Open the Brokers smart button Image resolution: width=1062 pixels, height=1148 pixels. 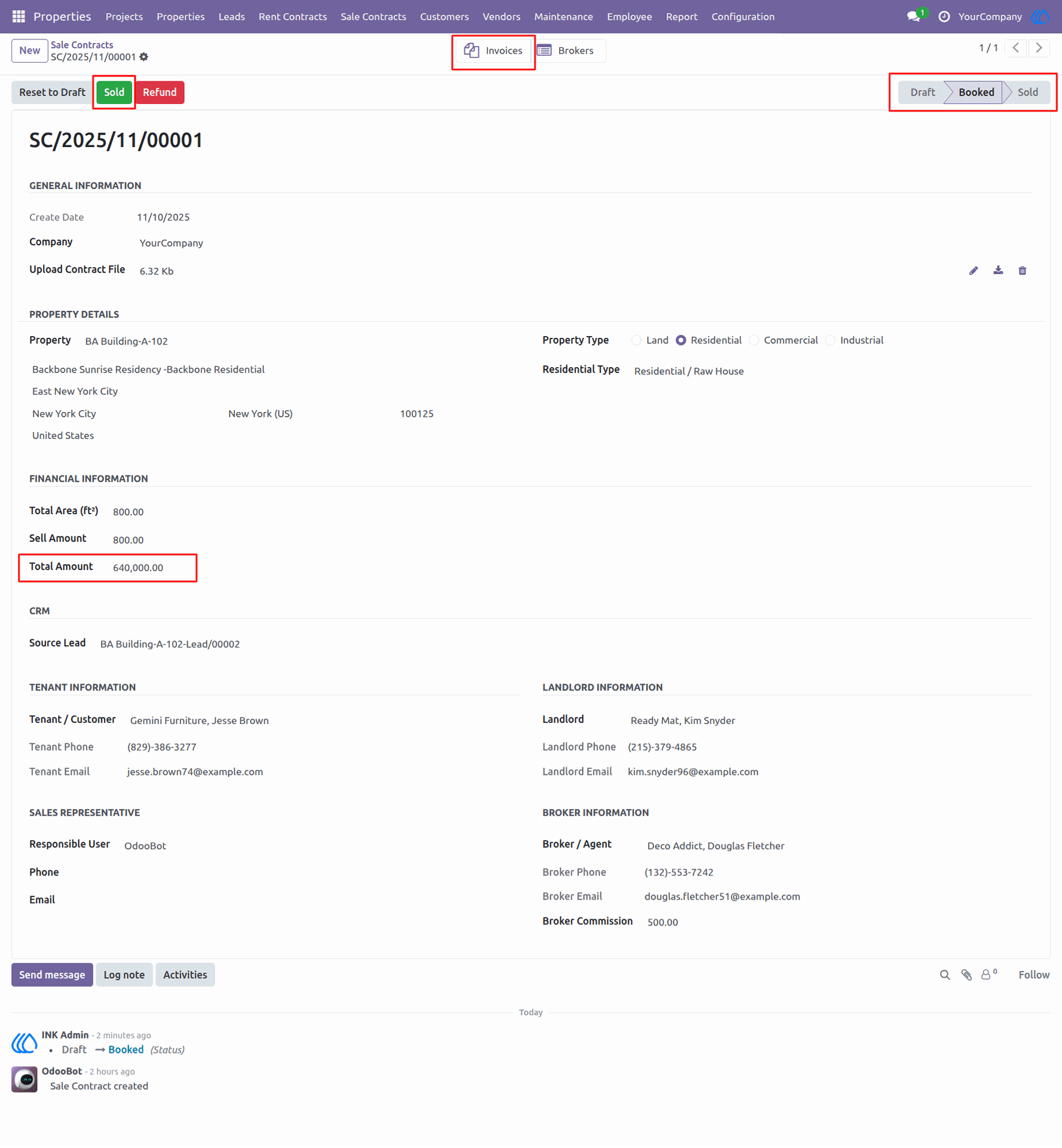click(x=567, y=51)
